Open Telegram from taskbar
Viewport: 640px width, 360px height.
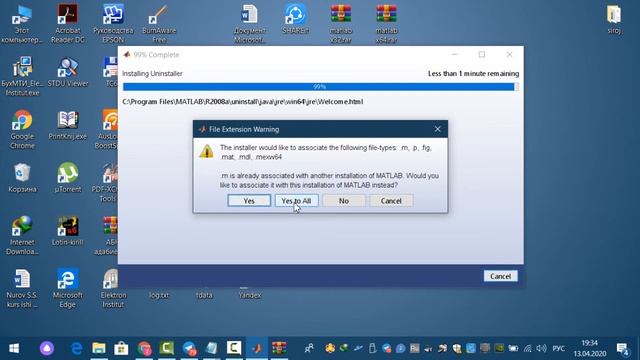coord(189,348)
